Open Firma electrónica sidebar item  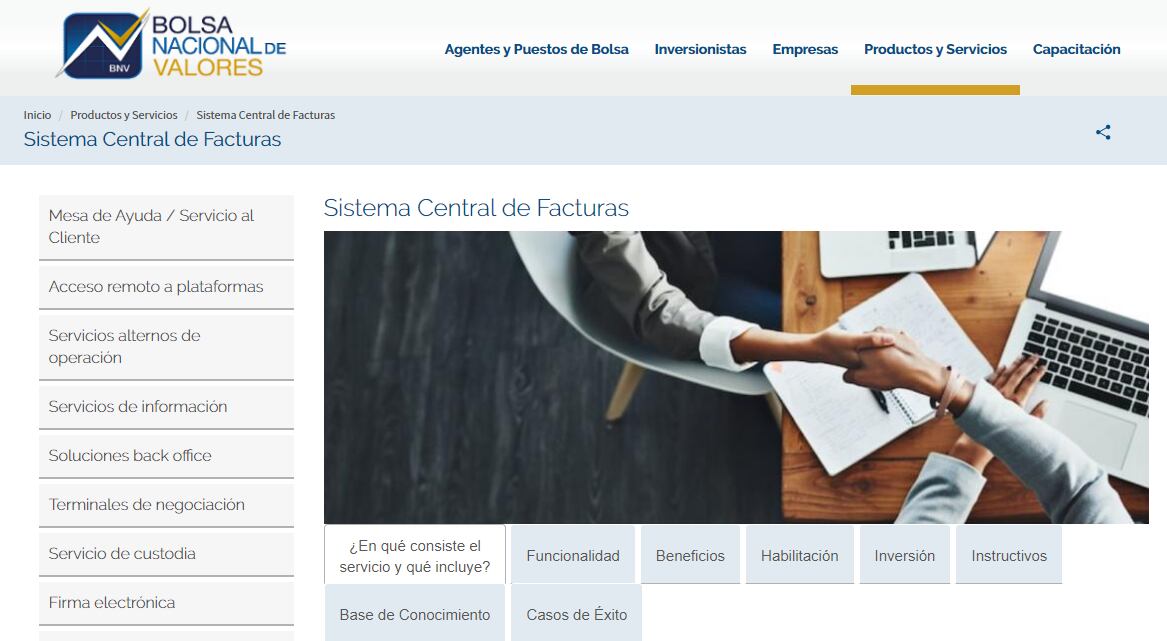(166, 602)
